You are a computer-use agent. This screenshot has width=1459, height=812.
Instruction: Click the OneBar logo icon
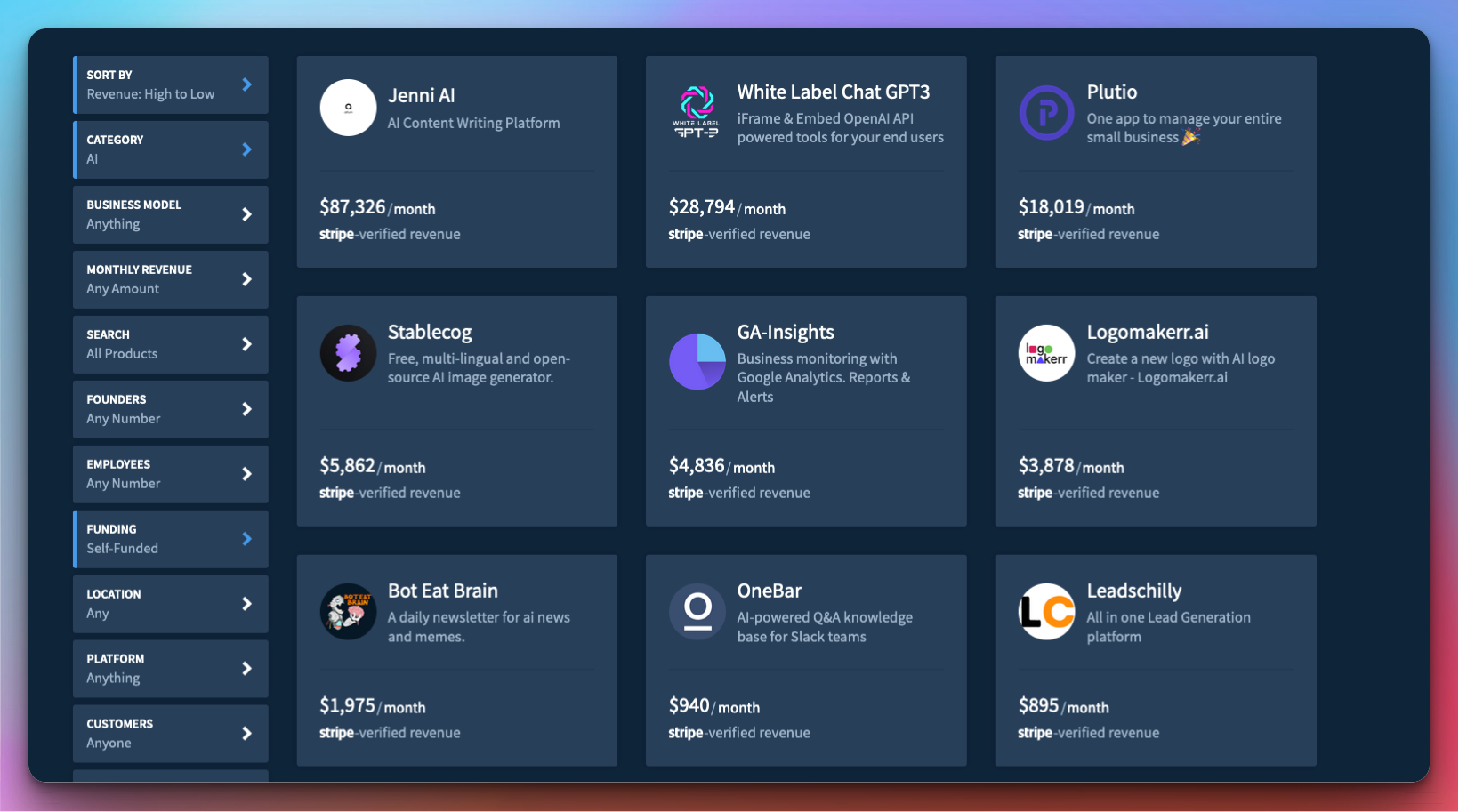[697, 612]
